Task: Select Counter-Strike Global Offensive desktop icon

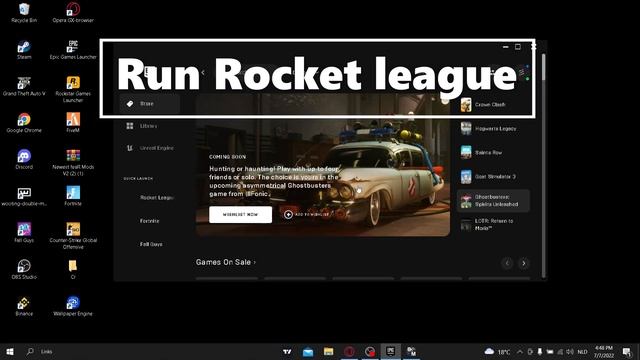Action: (x=73, y=236)
